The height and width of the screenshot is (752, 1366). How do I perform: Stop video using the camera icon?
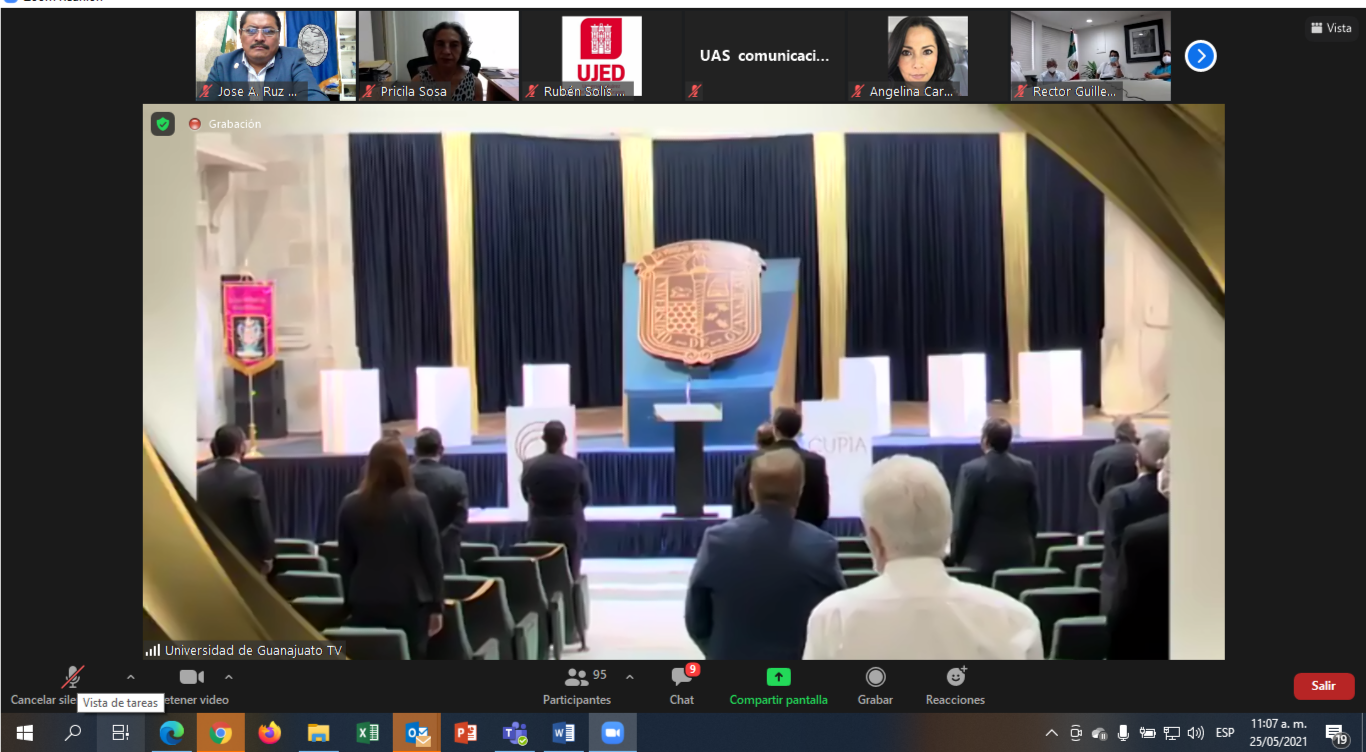(x=191, y=677)
